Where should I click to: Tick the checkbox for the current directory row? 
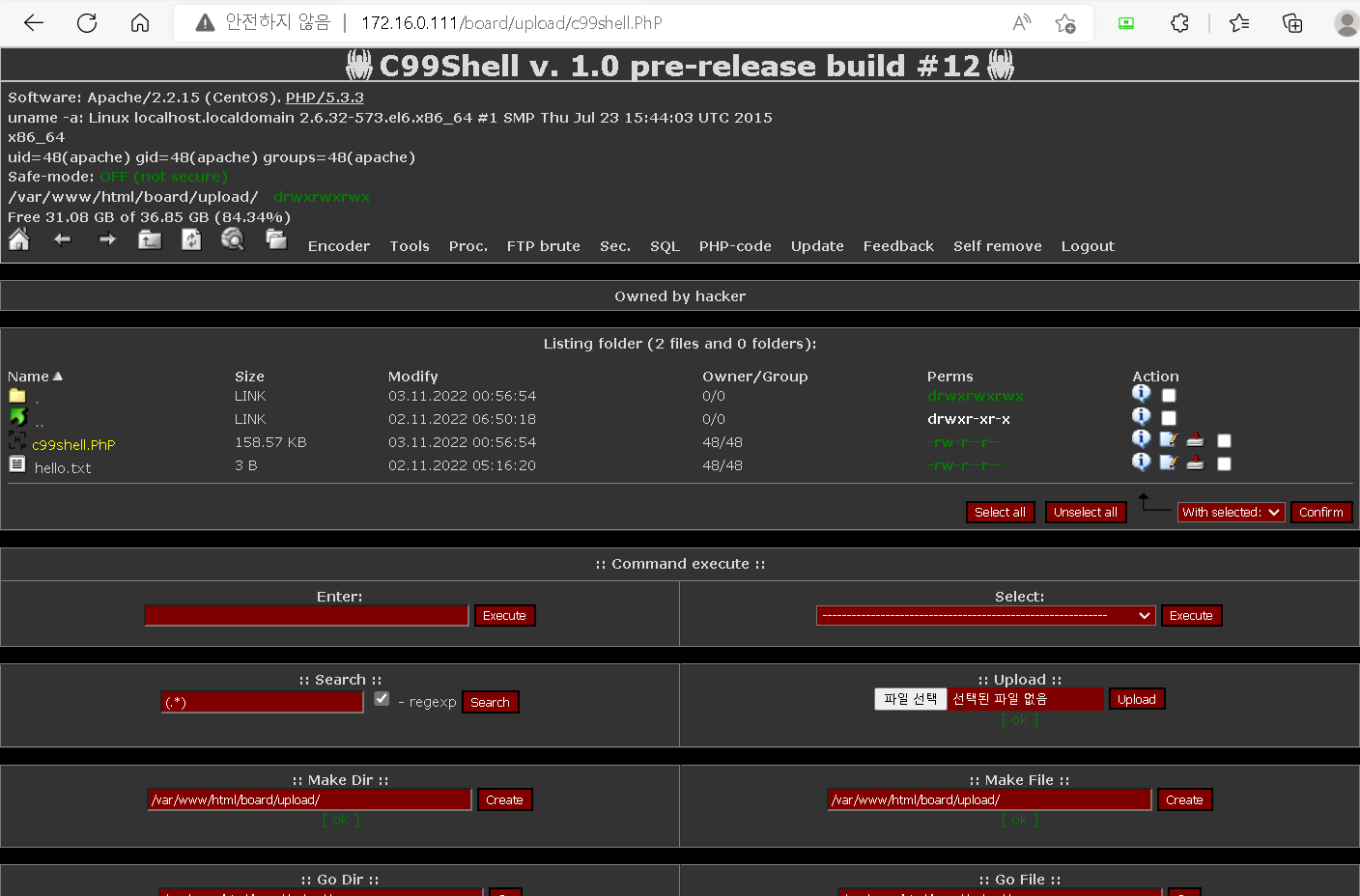point(1169,395)
